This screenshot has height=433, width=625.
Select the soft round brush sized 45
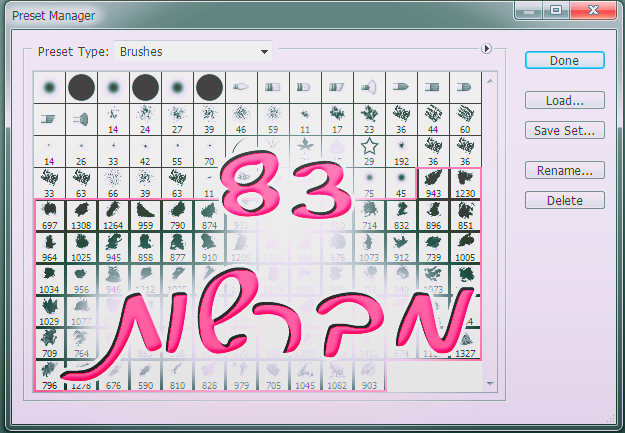(401, 183)
